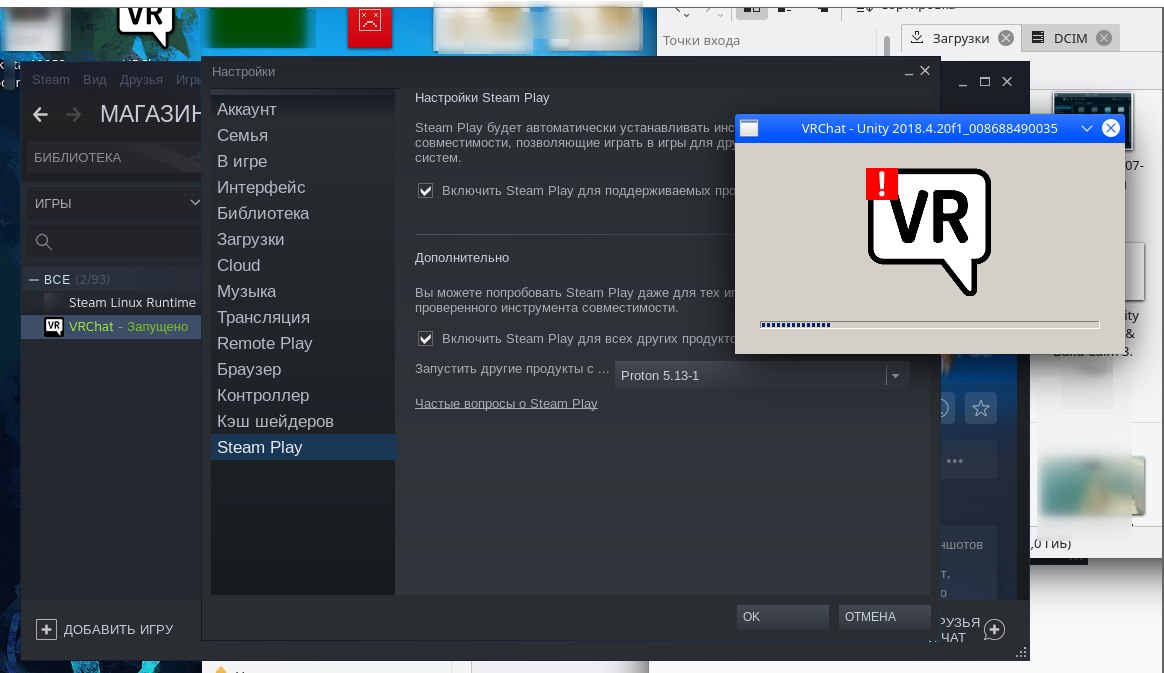Screen dimensions: 1164x673
Task: Click the ОТМЕНА button
Action: (884, 617)
